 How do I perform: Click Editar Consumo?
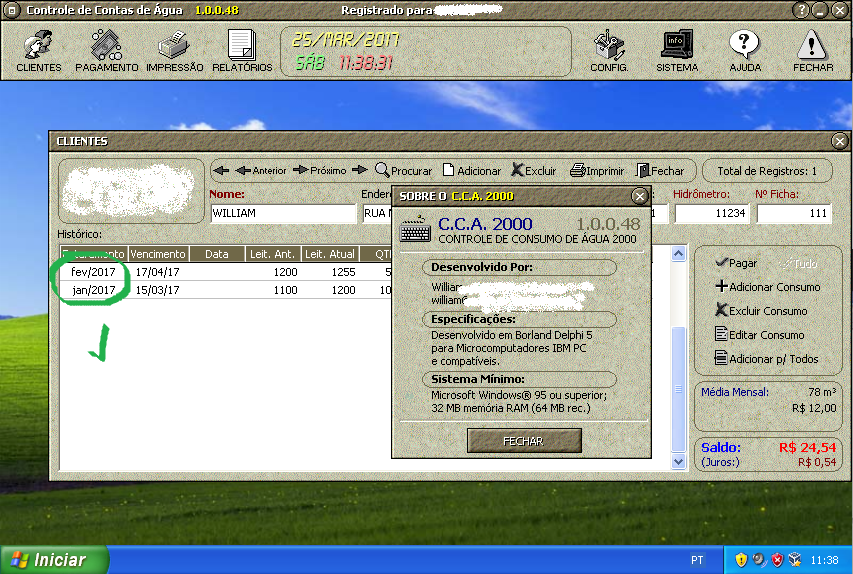coord(759,335)
